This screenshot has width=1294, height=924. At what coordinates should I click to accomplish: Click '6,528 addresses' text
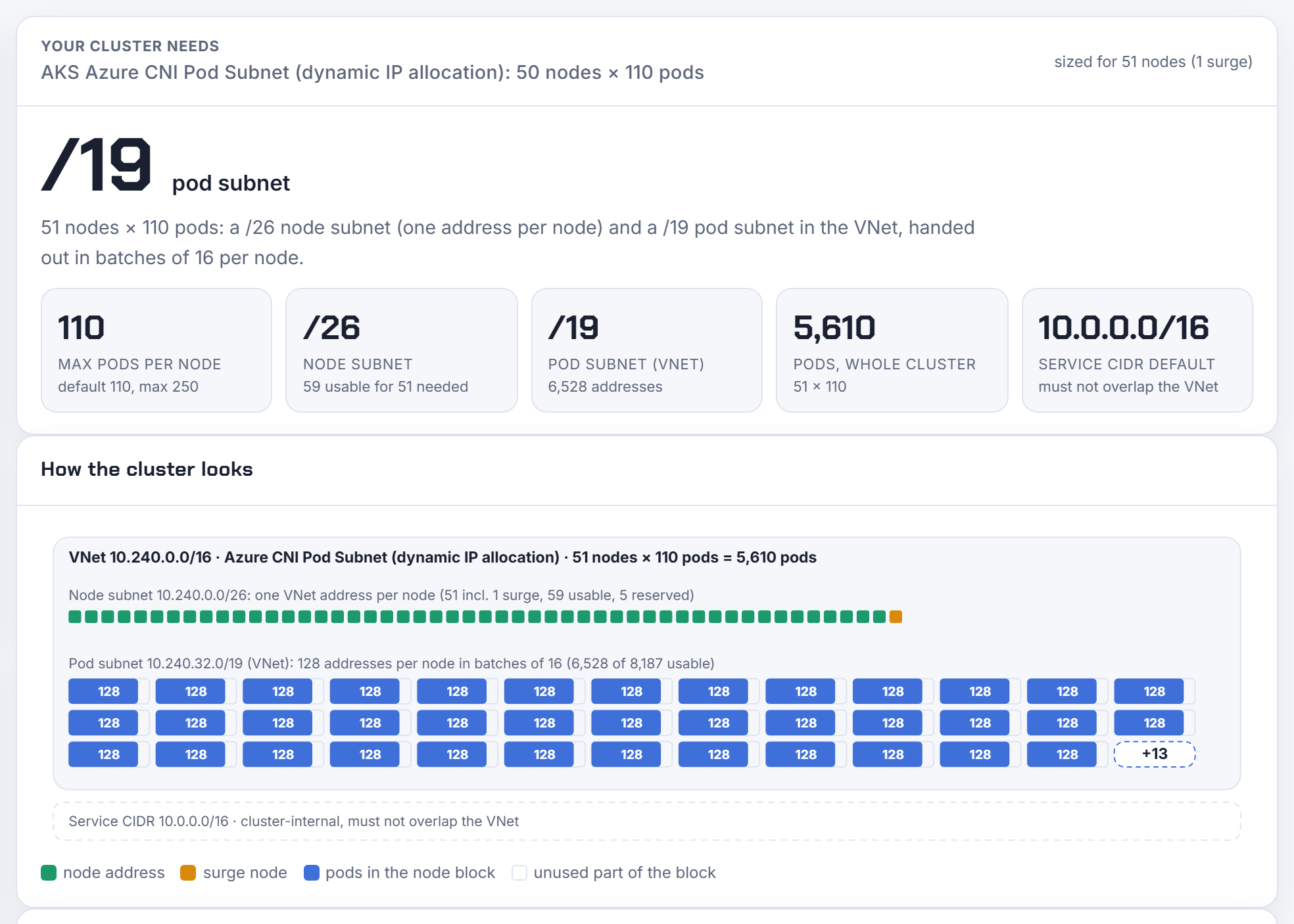pos(605,386)
